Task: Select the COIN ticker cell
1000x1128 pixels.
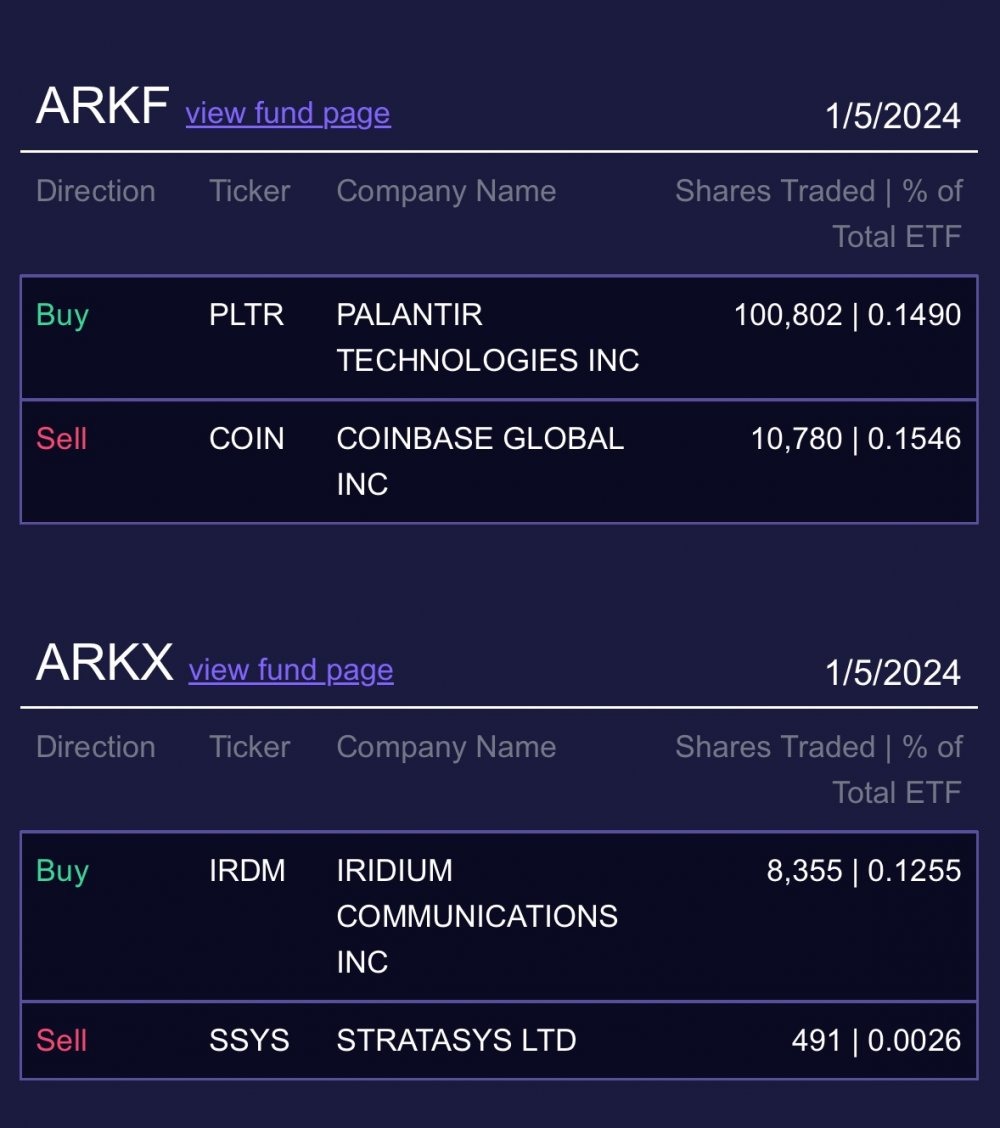Action: pyautogui.click(x=247, y=439)
